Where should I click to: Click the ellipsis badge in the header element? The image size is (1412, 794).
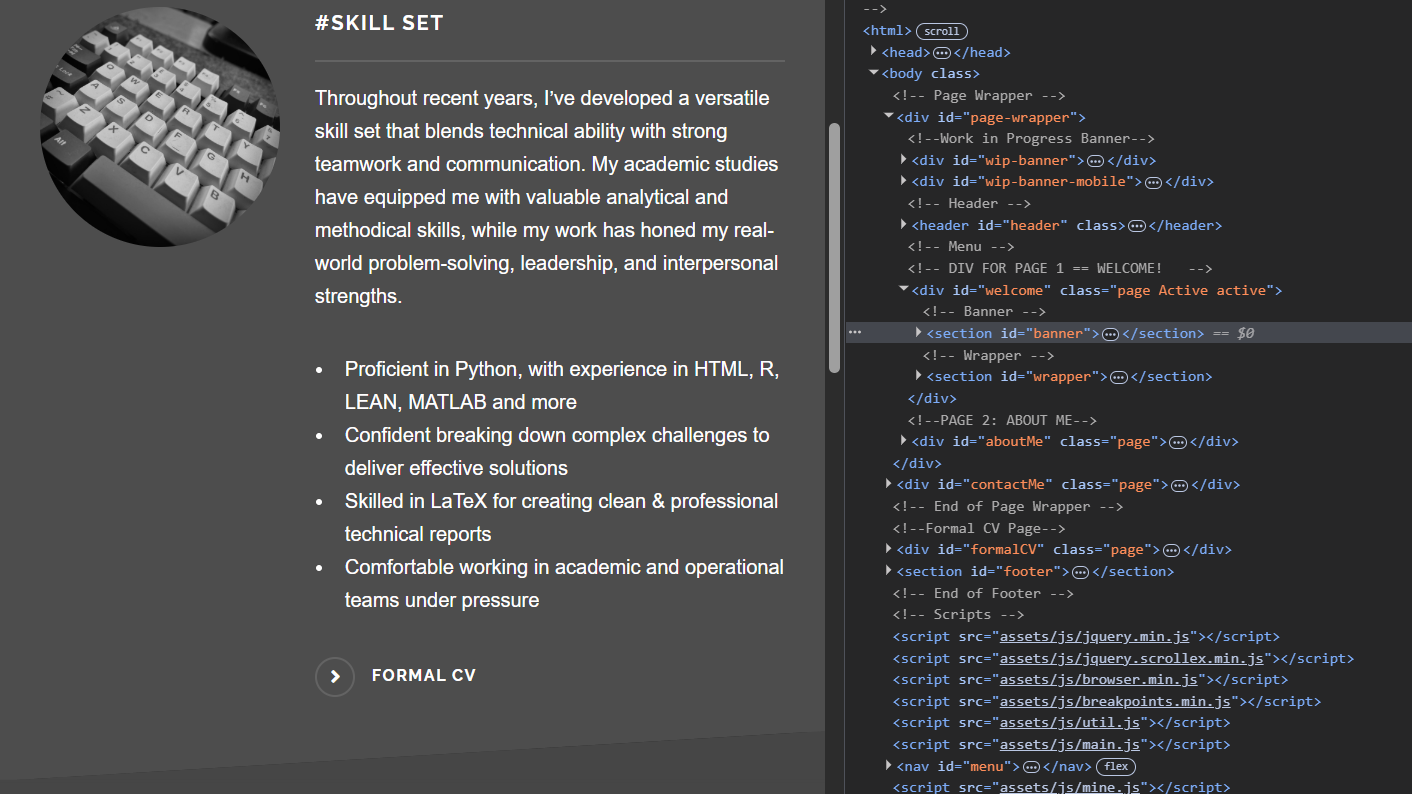[1136, 226]
